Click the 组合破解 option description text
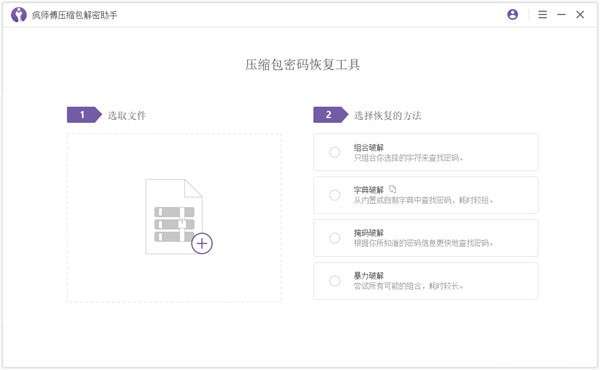The height and width of the screenshot is (370, 600). click(408, 158)
